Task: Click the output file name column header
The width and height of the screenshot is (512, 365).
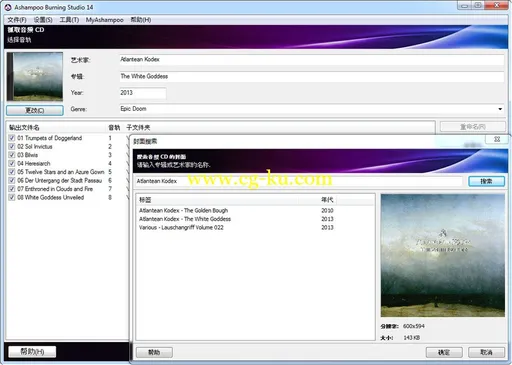Action: coord(56,127)
